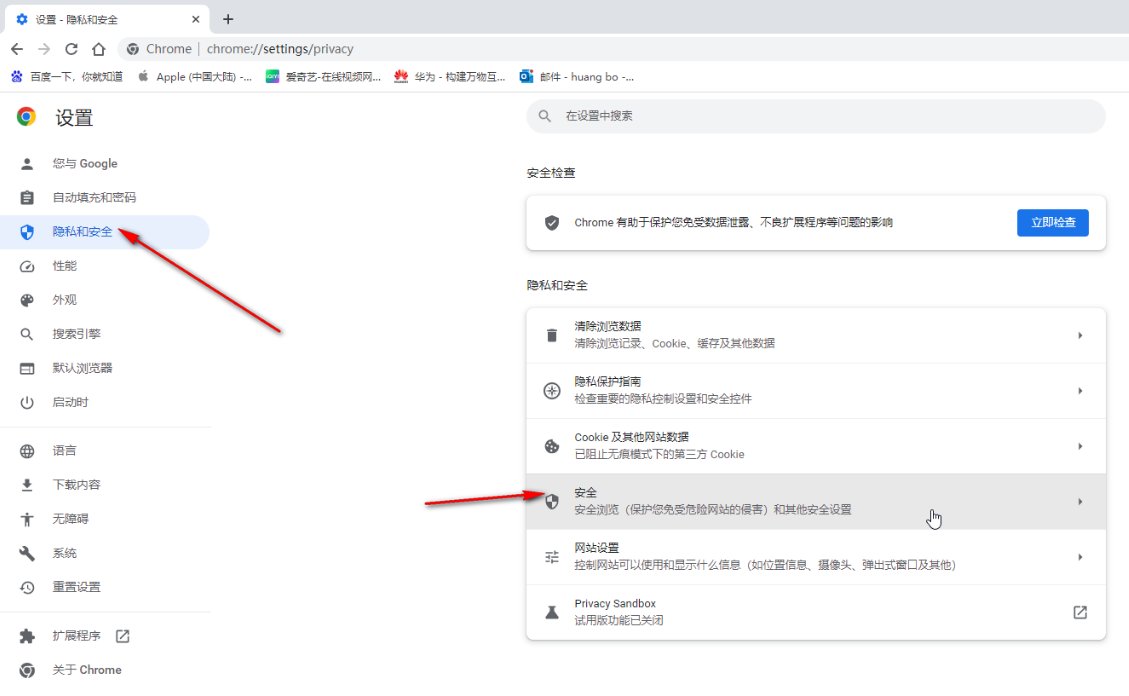
Task: Click the puzzle piece icon for 扩展程序
Action: (x=27, y=636)
